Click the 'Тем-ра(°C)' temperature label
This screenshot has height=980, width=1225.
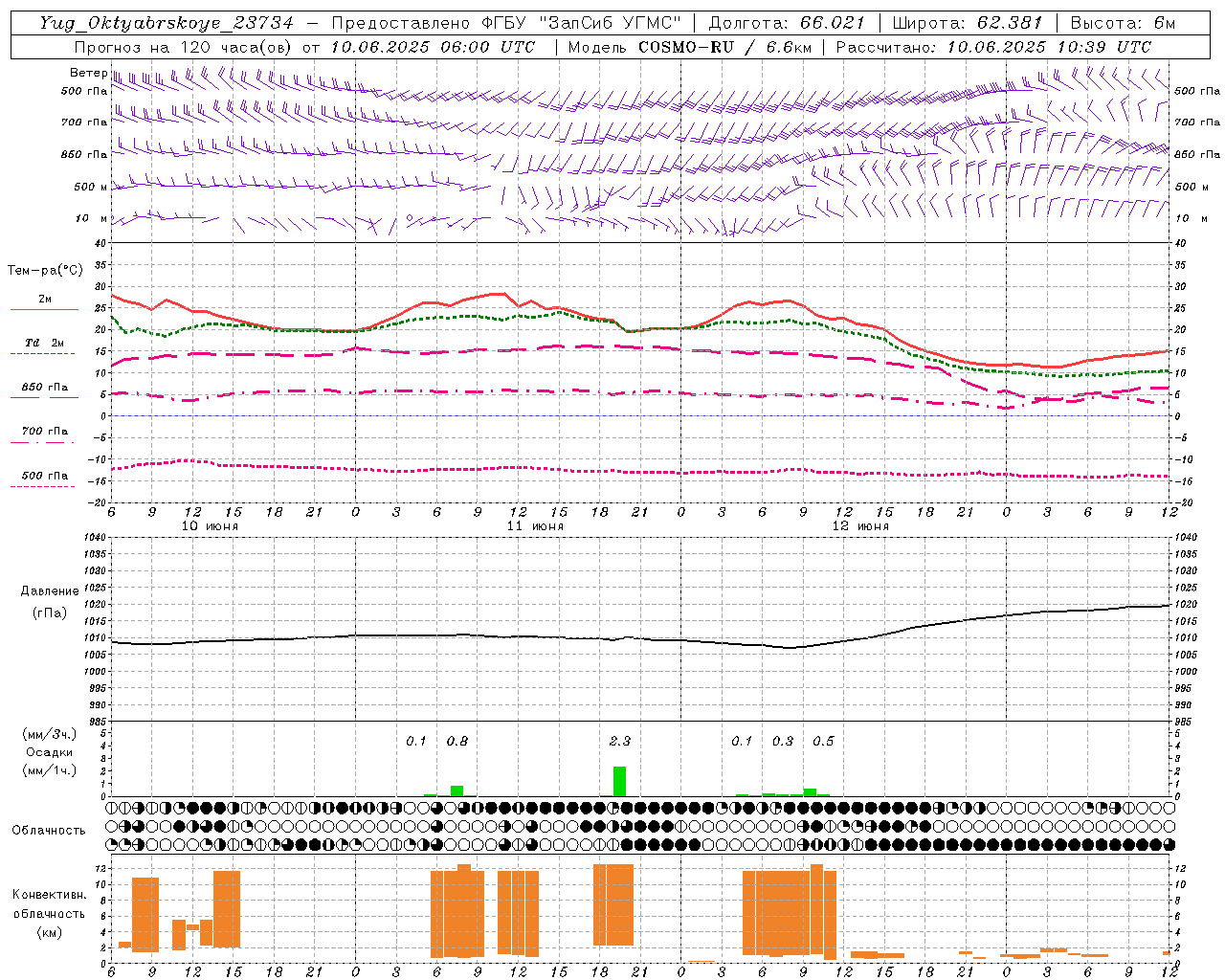[x=45, y=271]
